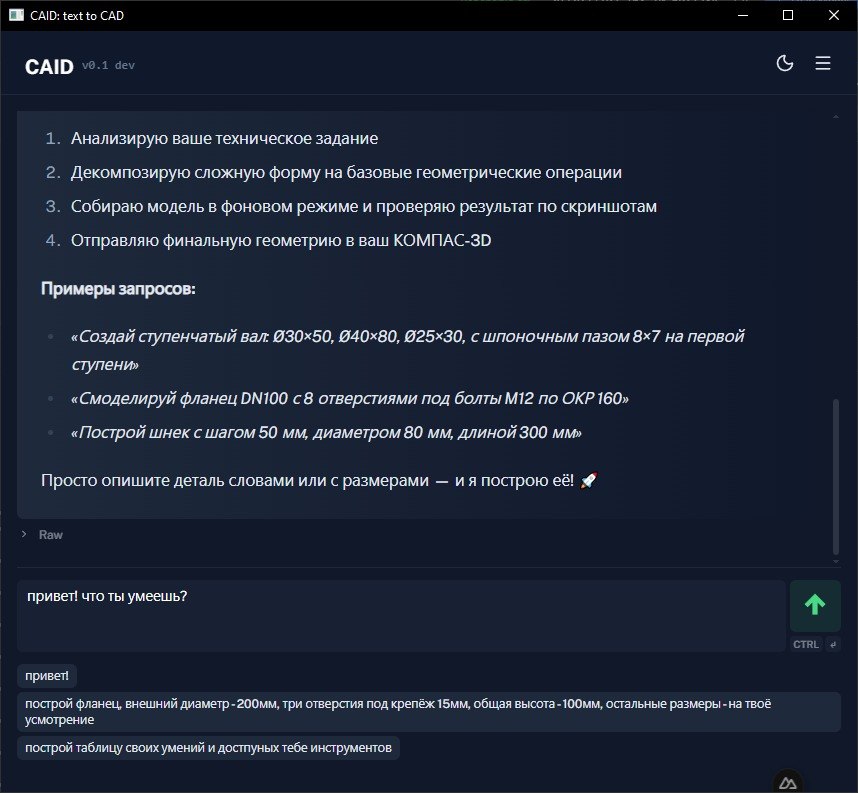Screen dimensions: 858x793
Task: Toggle dark mode with the moon icon
Action: tap(785, 63)
